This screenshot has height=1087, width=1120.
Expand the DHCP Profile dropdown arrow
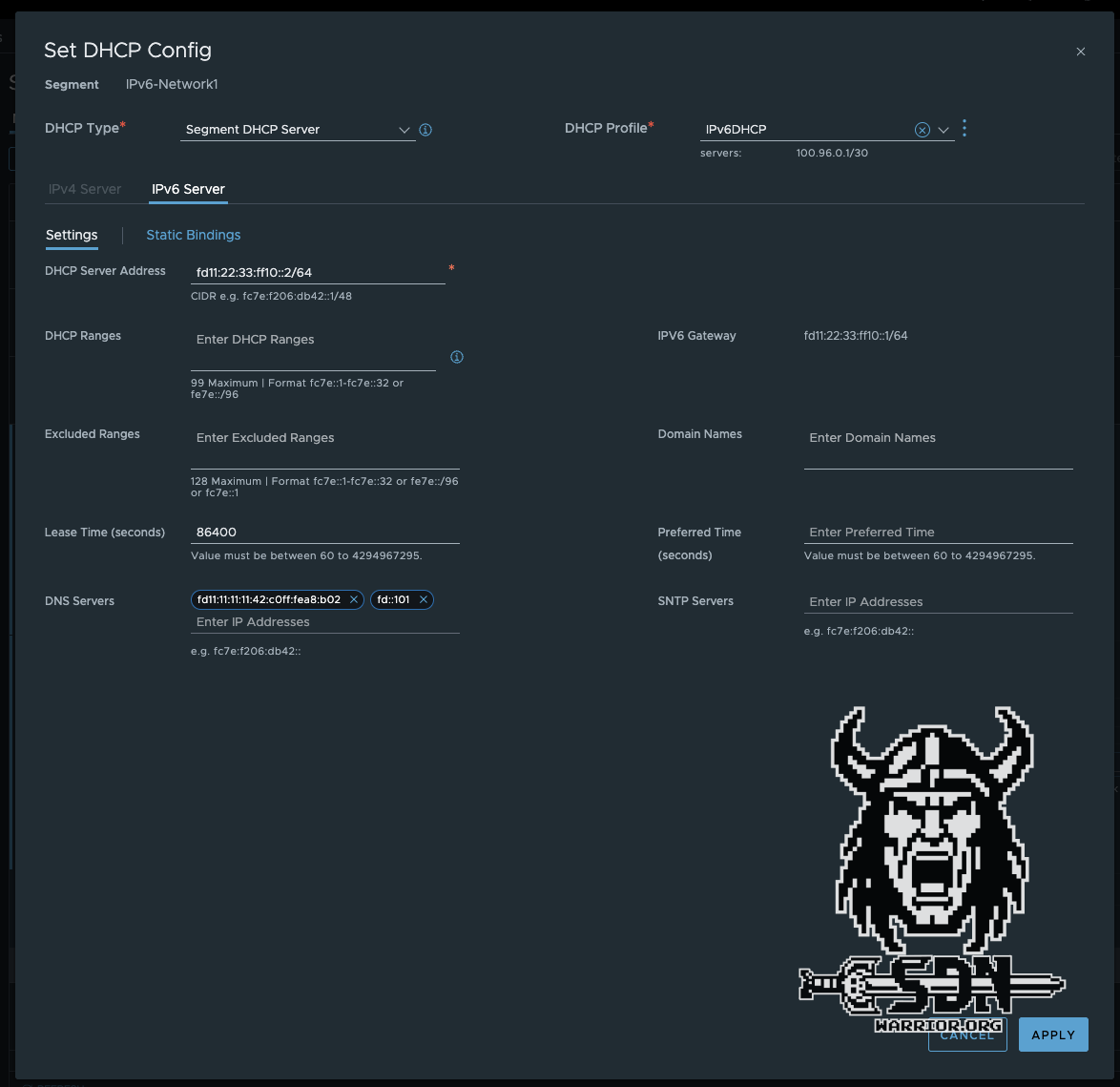(x=944, y=130)
